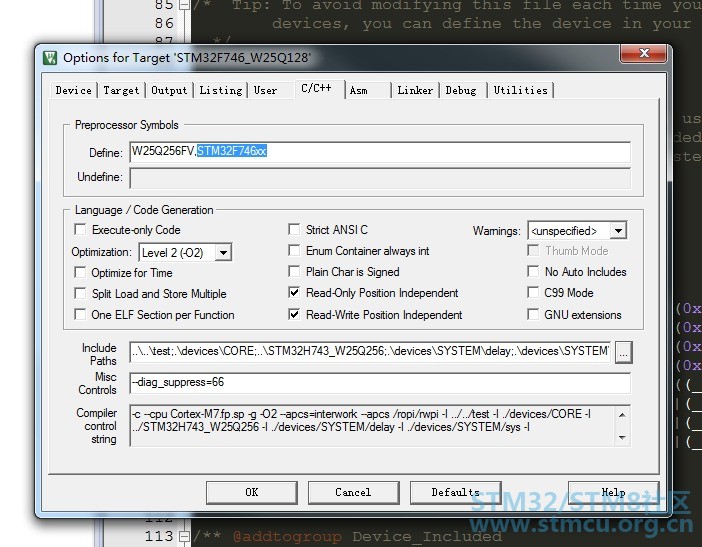The image size is (702, 547).
Task: Enable No Auto Includes
Action: click(x=533, y=271)
